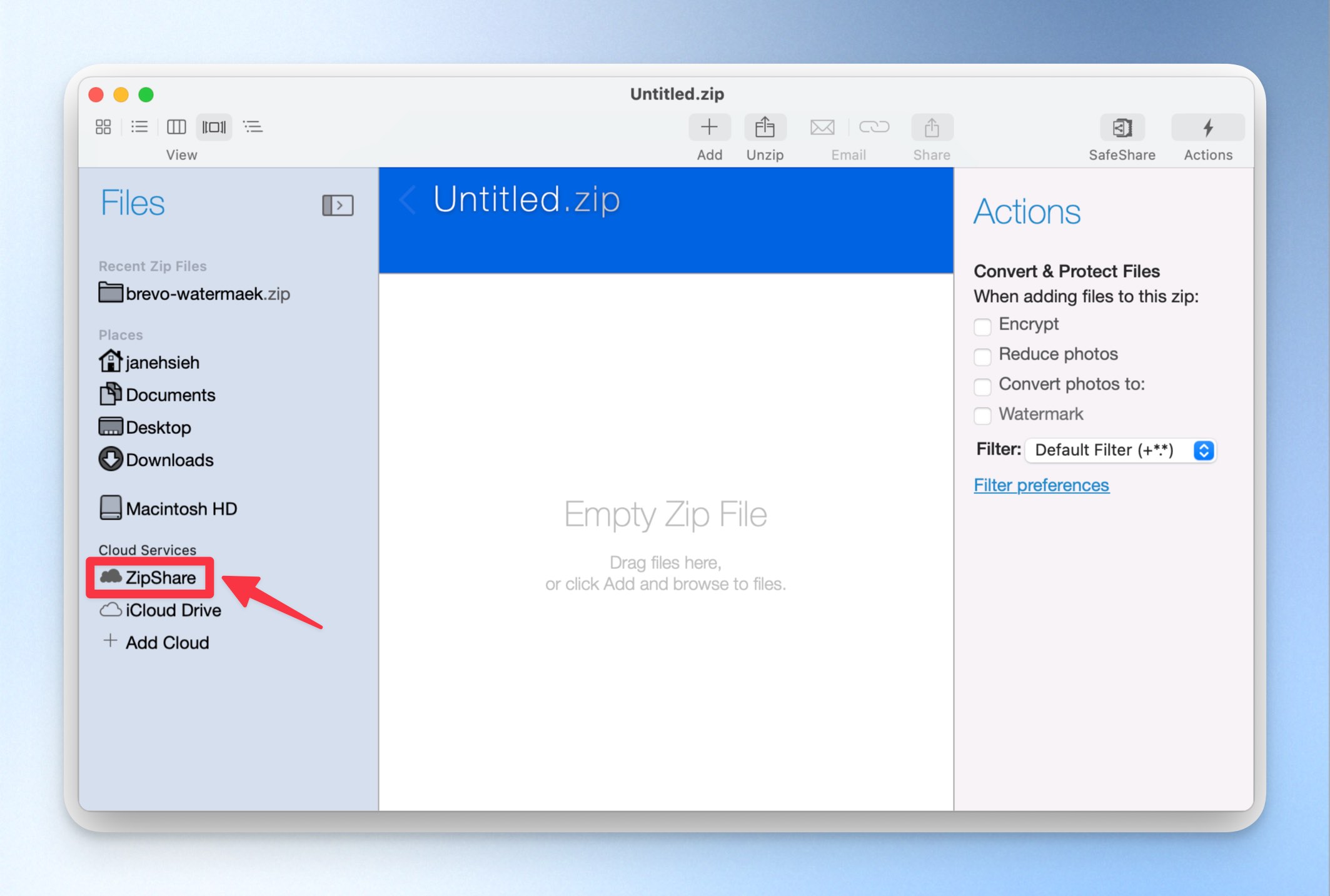Click the Cloud Services heading
This screenshot has height=896, width=1330.
click(x=148, y=550)
